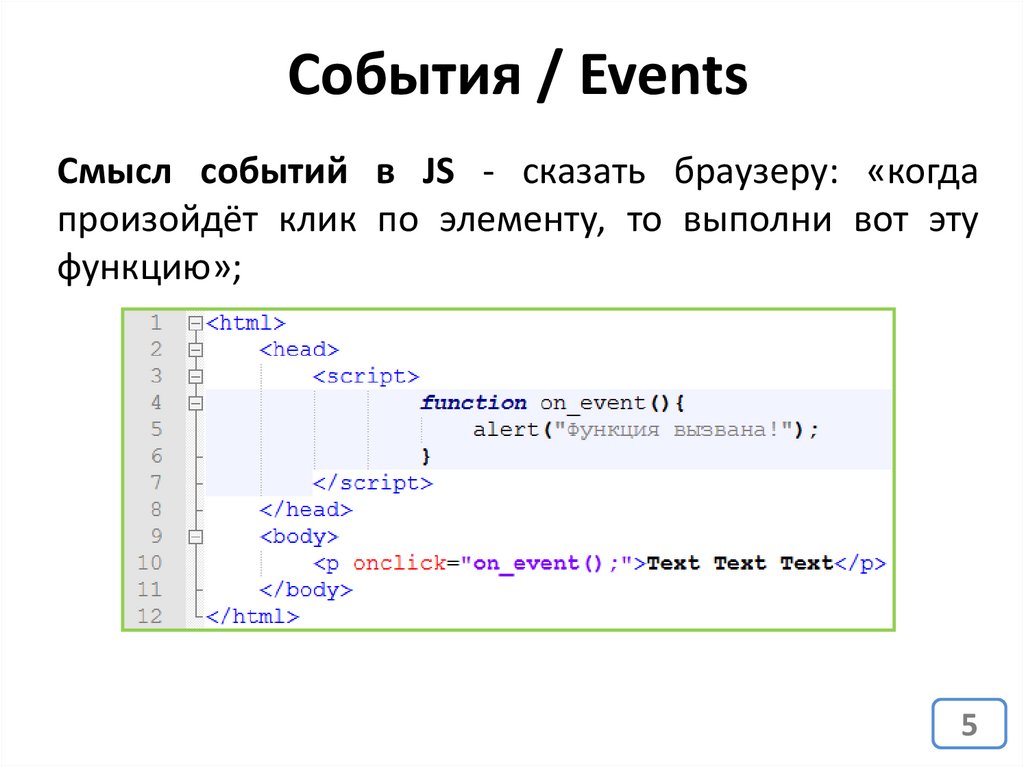Click the word "функцию»;" in the paragraph
The image size is (1024, 767).
[x=150, y=268]
